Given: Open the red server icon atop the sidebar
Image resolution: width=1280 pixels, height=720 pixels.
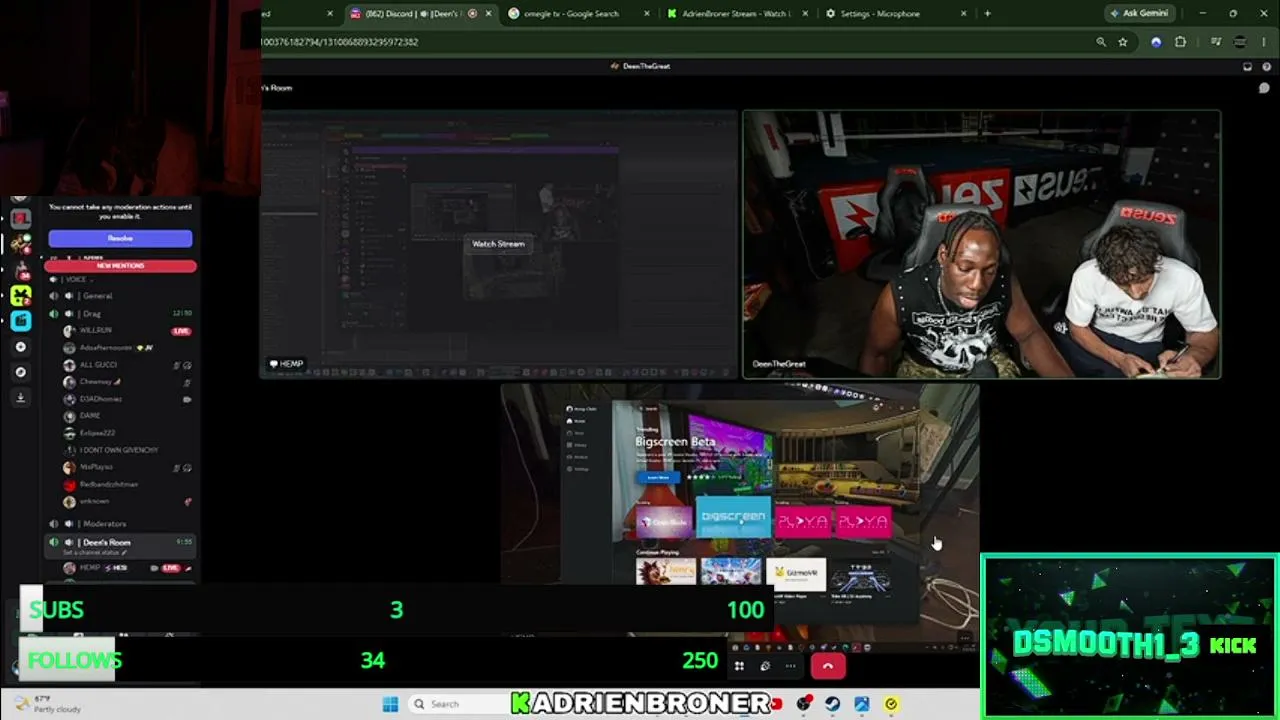Looking at the screenshot, I should click(x=21, y=219).
